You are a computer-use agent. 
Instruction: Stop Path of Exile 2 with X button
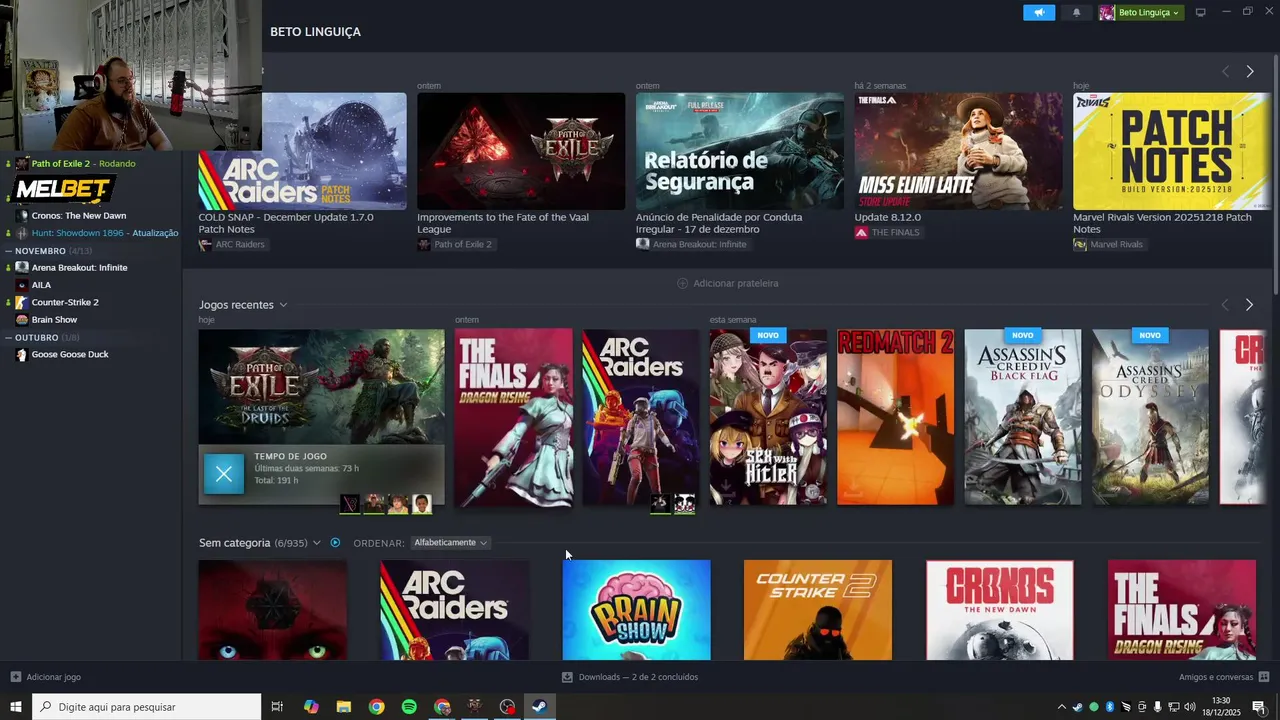tap(224, 474)
